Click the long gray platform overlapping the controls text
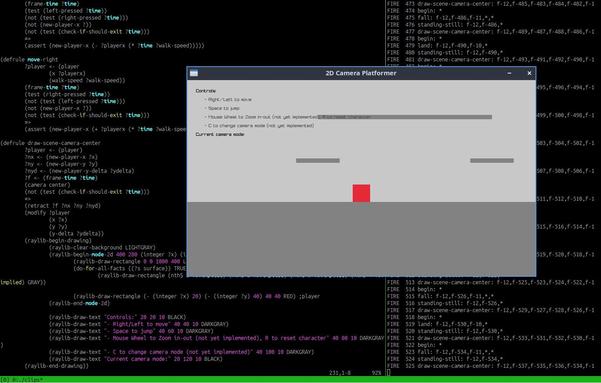The height and width of the screenshot is (383, 601). tap(405, 117)
